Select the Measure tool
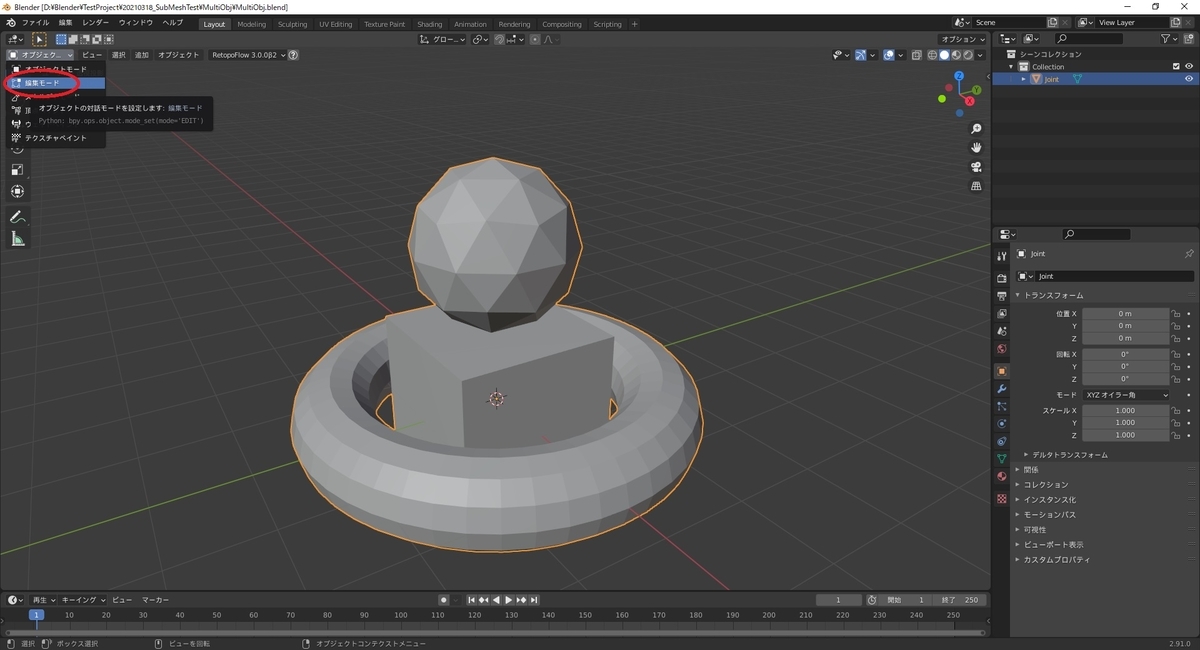The height and width of the screenshot is (650, 1200). click(x=17, y=239)
